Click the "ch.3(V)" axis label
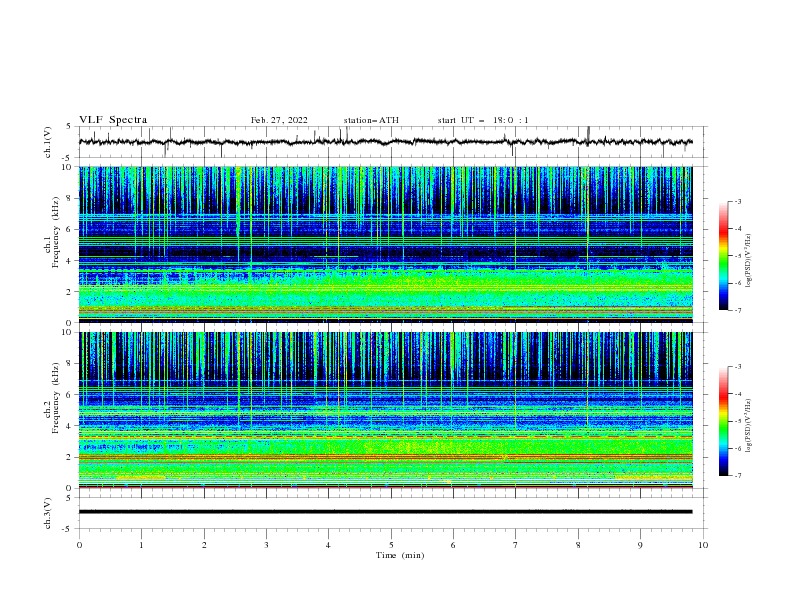The image size is (792, 612). click(48, 513)
